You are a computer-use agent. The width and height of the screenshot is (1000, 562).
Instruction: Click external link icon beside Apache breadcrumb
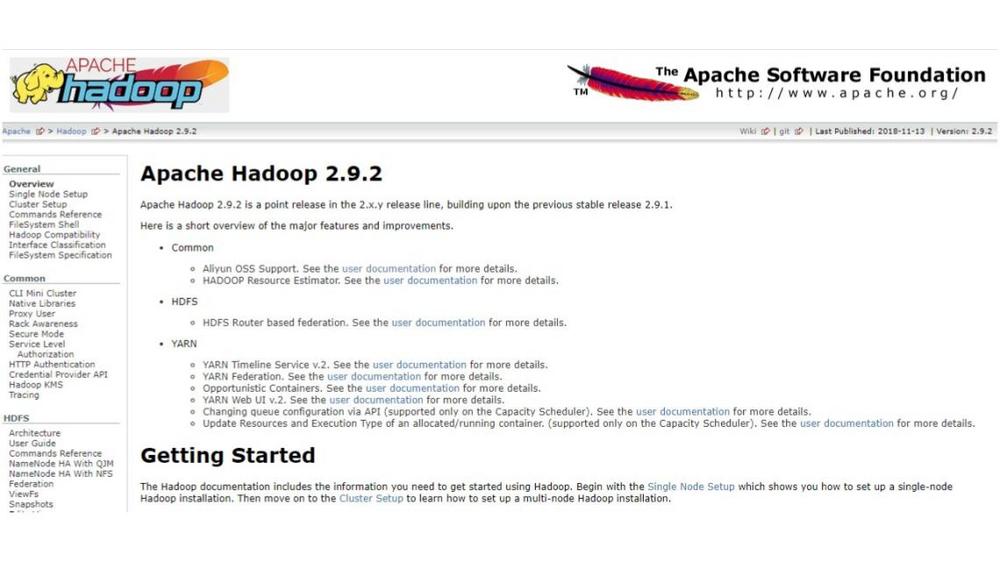tap(40, 131)
